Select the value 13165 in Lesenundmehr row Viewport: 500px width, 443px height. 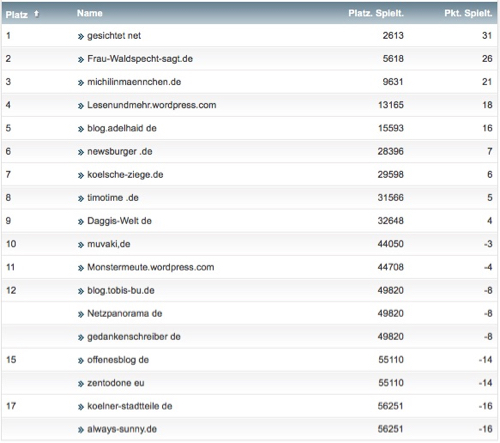tap(391, 105)
